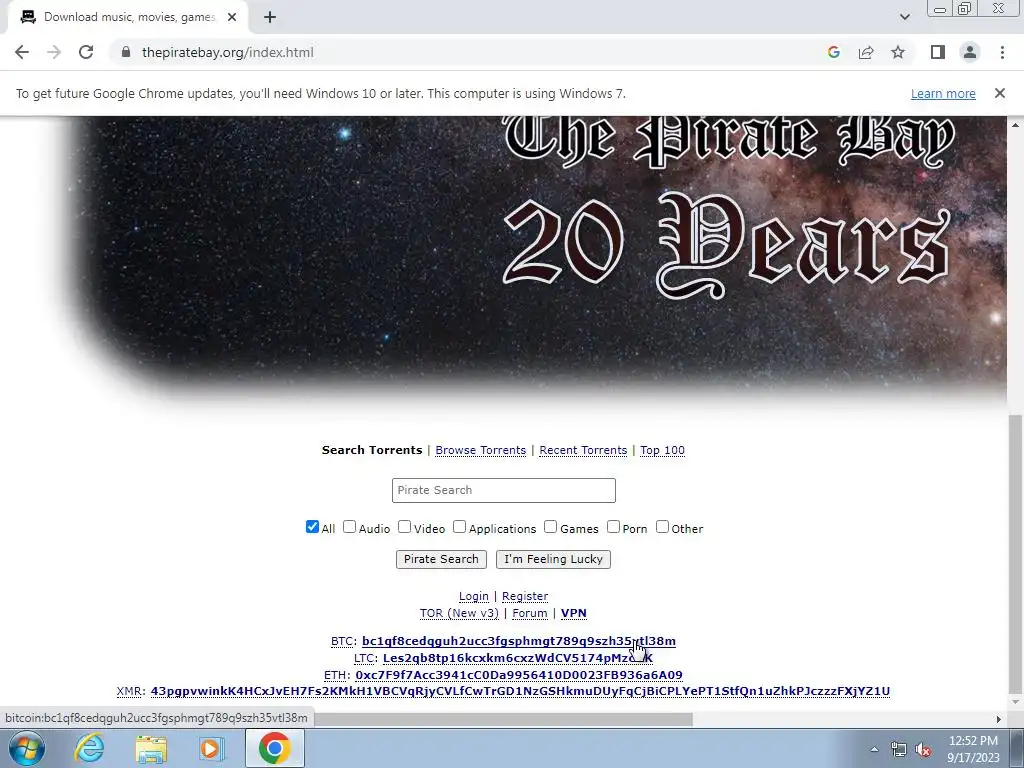This screenshot has height=768, width=1024.
Task: Select the Download music, movies tab
Action: pyautogui.click(x=128, y=18)
